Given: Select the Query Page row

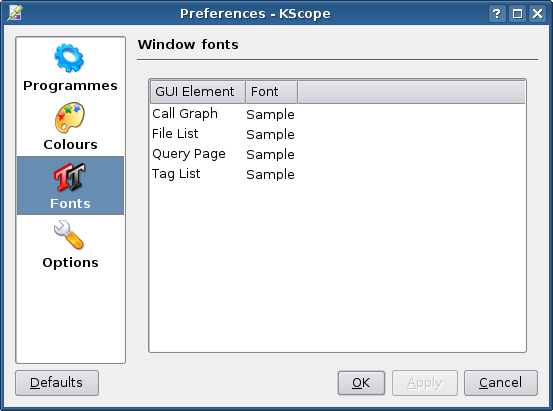Looking at the screenshot, I should 338,154.
